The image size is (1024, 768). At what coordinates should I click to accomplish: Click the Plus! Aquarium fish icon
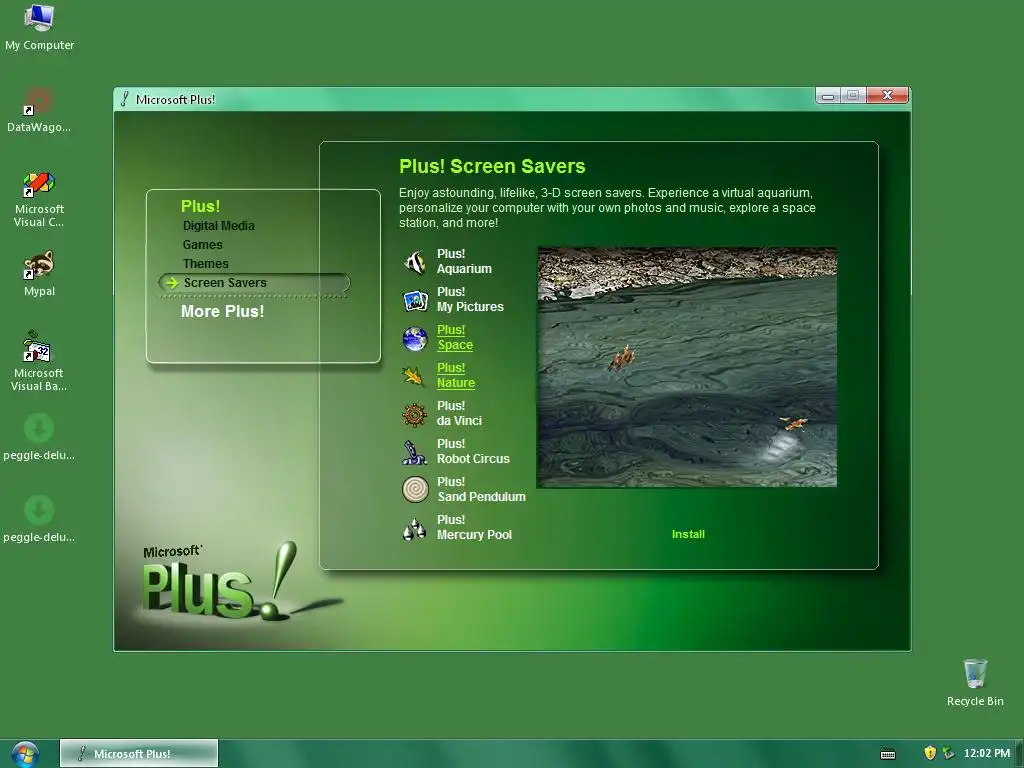pos(415,262)
